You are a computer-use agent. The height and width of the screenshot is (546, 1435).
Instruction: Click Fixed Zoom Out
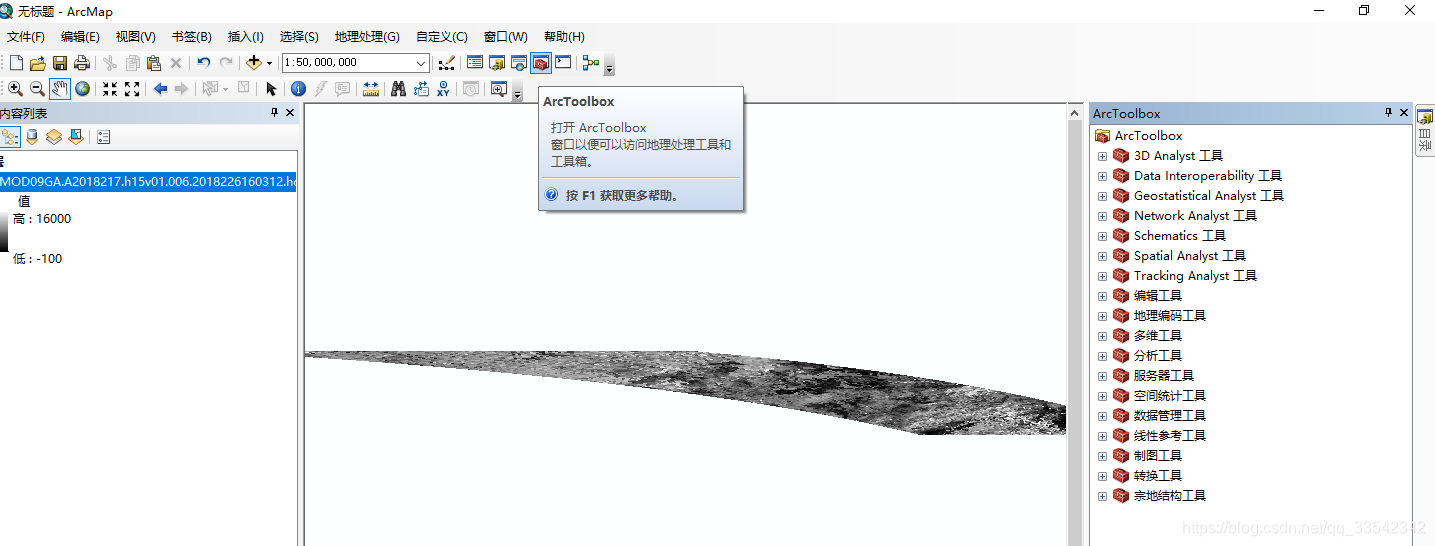pos(132,89)
